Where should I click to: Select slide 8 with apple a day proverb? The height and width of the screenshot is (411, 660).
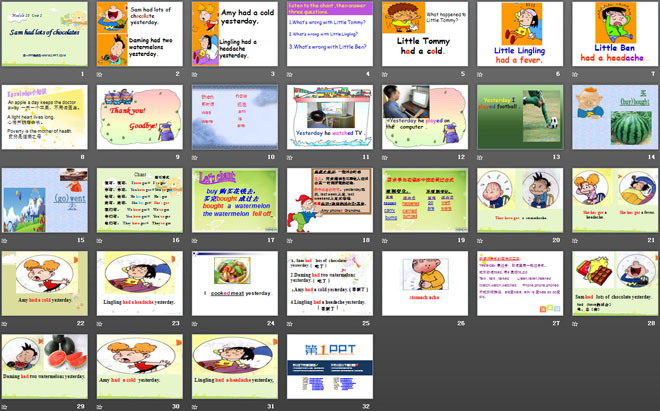click(45, 117)
